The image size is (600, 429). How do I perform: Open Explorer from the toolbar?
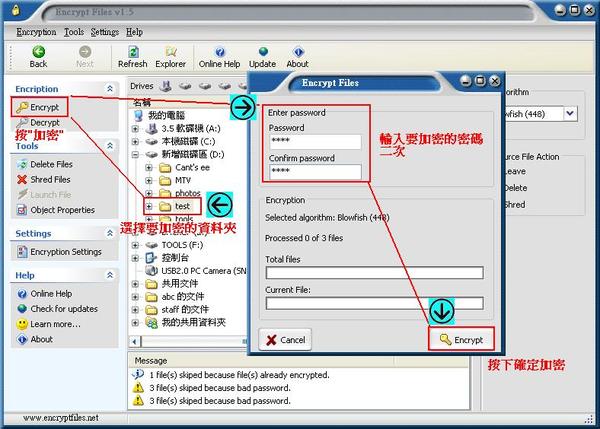[x=170, y=57]
